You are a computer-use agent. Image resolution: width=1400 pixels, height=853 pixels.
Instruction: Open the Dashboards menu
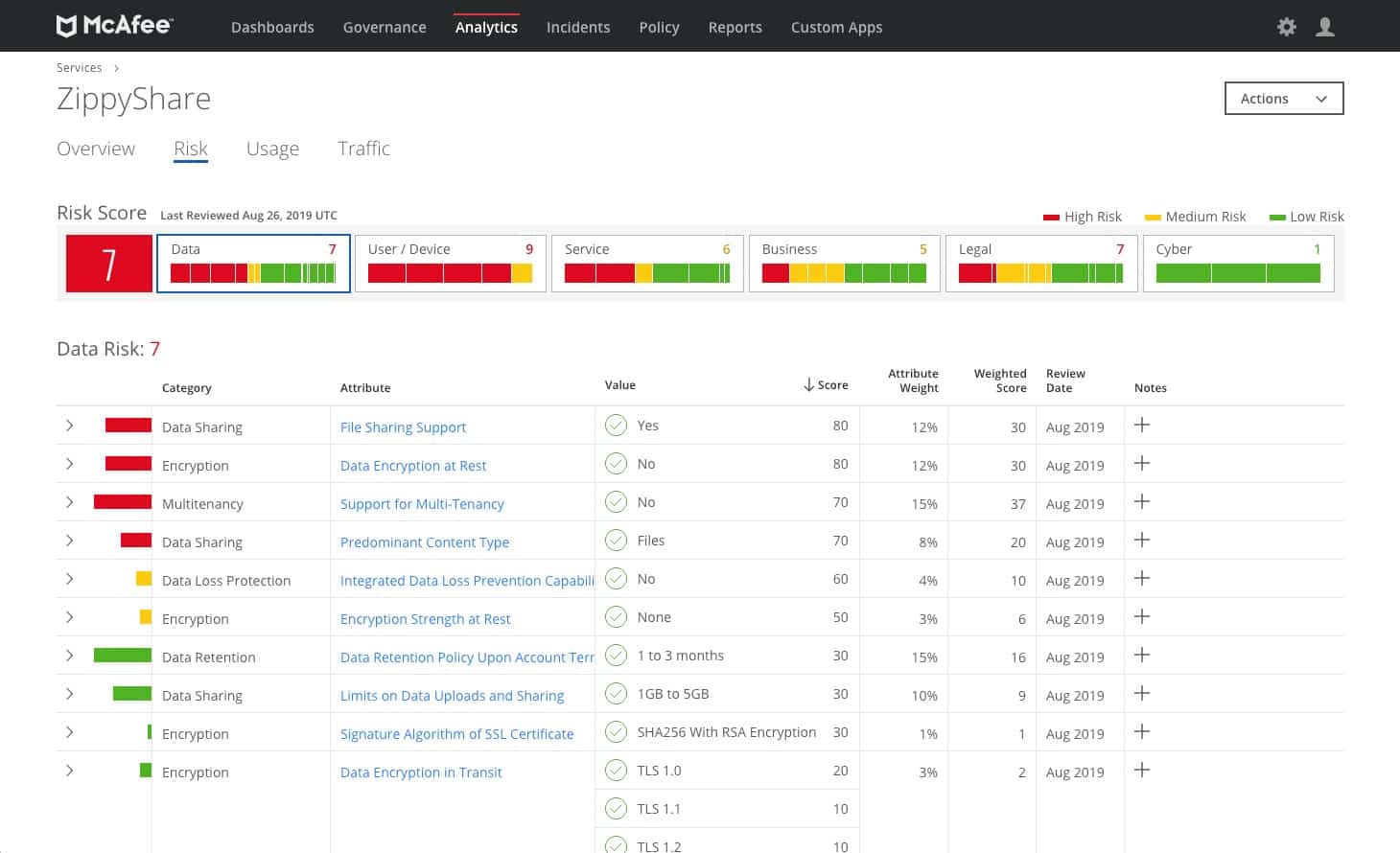tap(272, 27)
